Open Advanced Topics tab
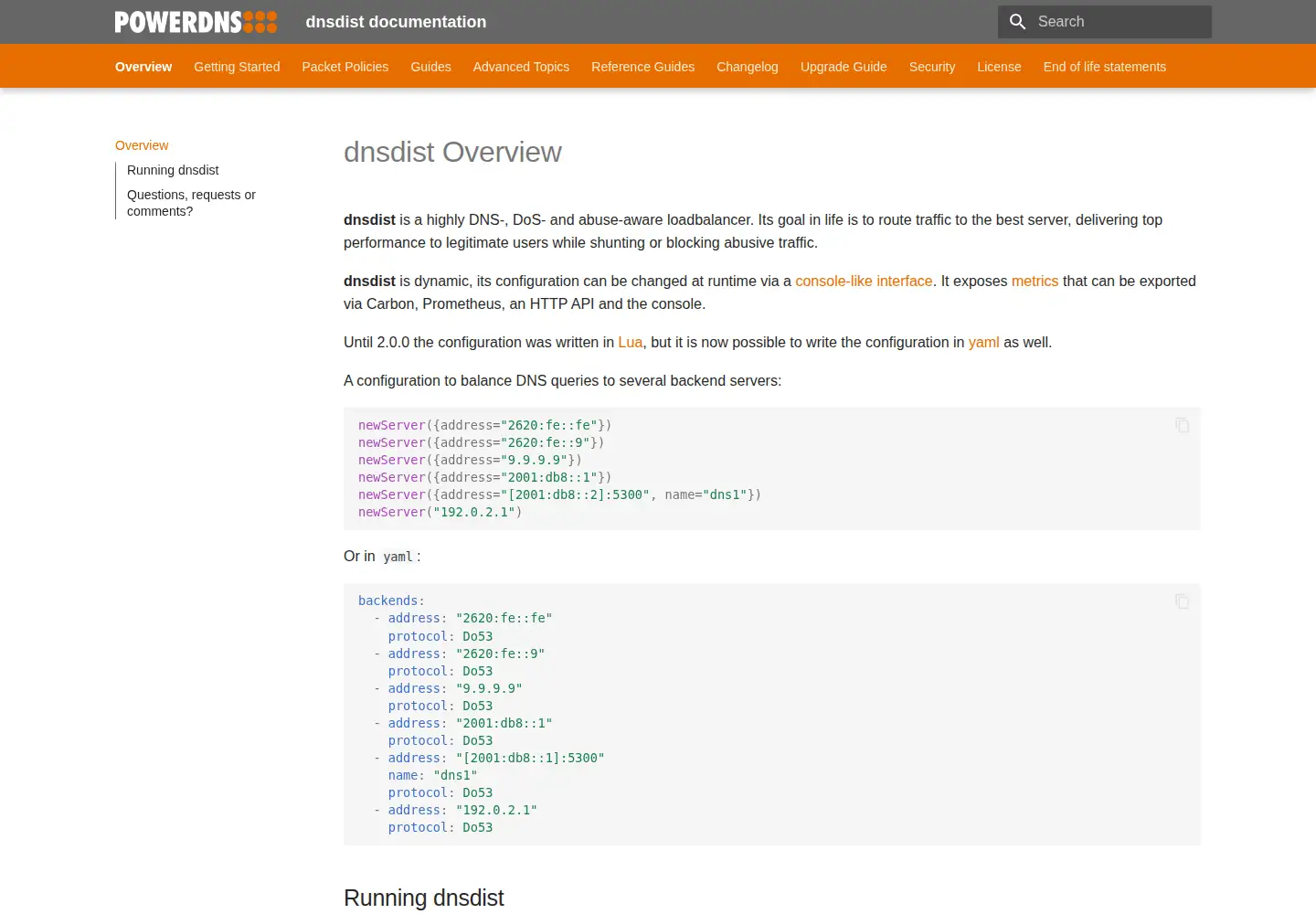 521,67
